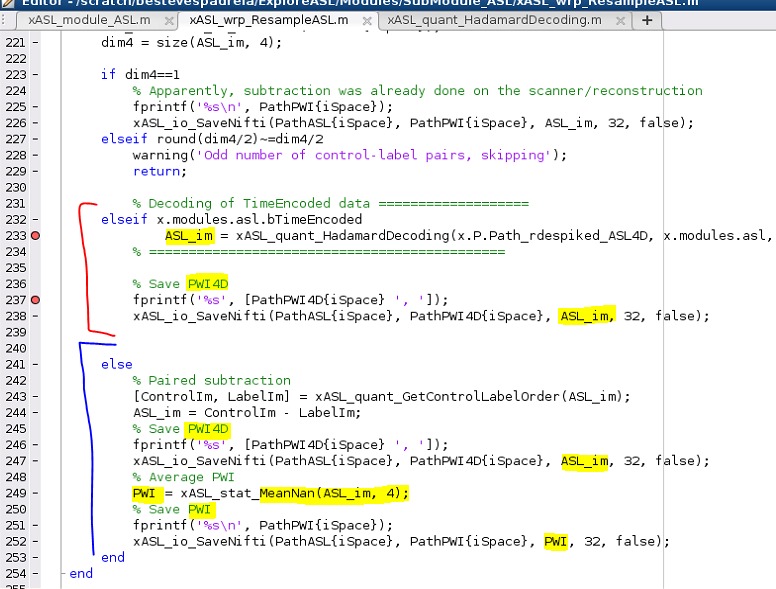Image resolution: width=776 pixels, height=589 pixels.
Task: Click 'dim4 = size(ASL_im, 4);' line
Action: point(192,43)
